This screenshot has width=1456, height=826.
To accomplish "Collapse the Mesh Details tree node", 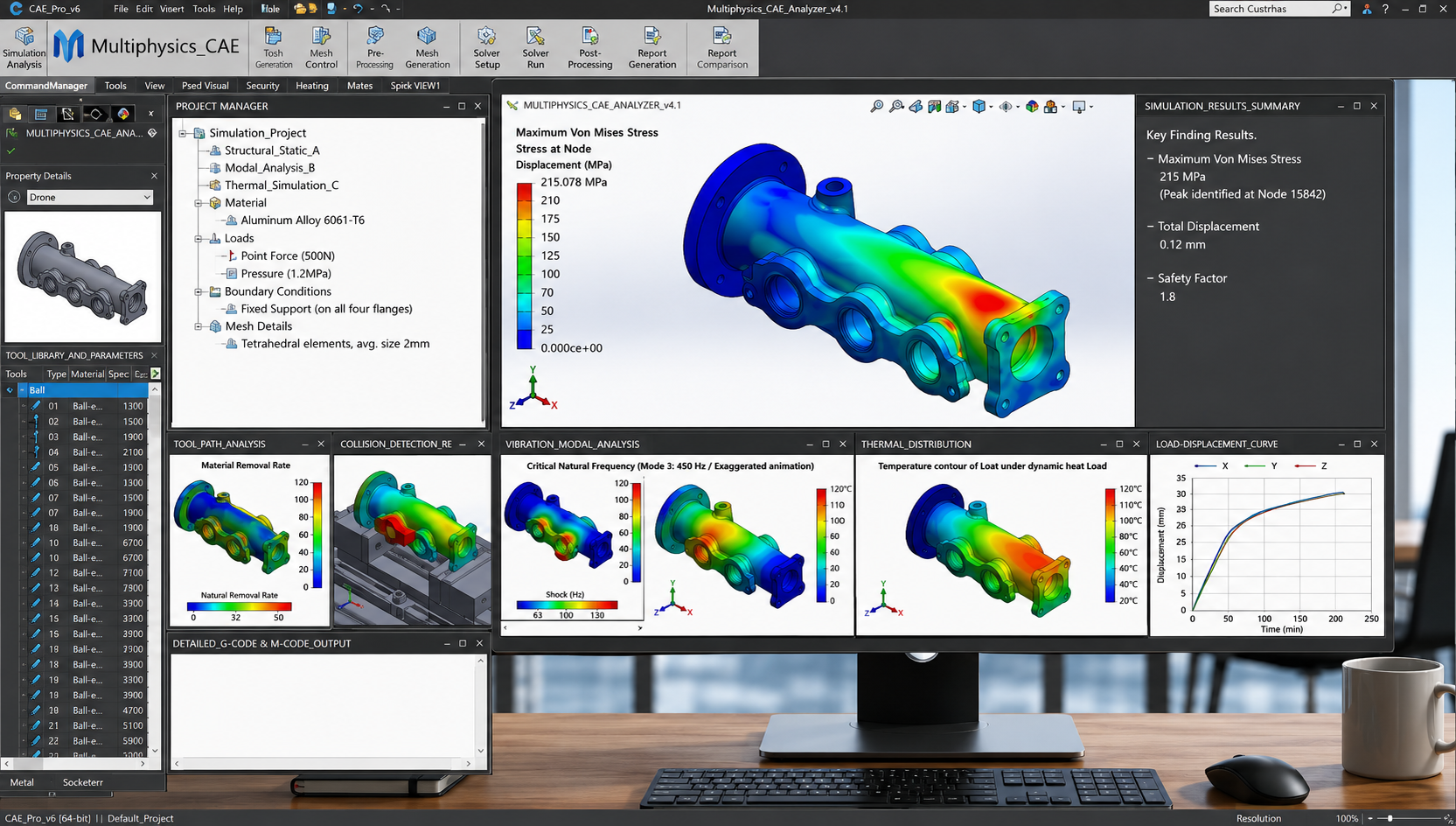I will [x=199, y=326].
